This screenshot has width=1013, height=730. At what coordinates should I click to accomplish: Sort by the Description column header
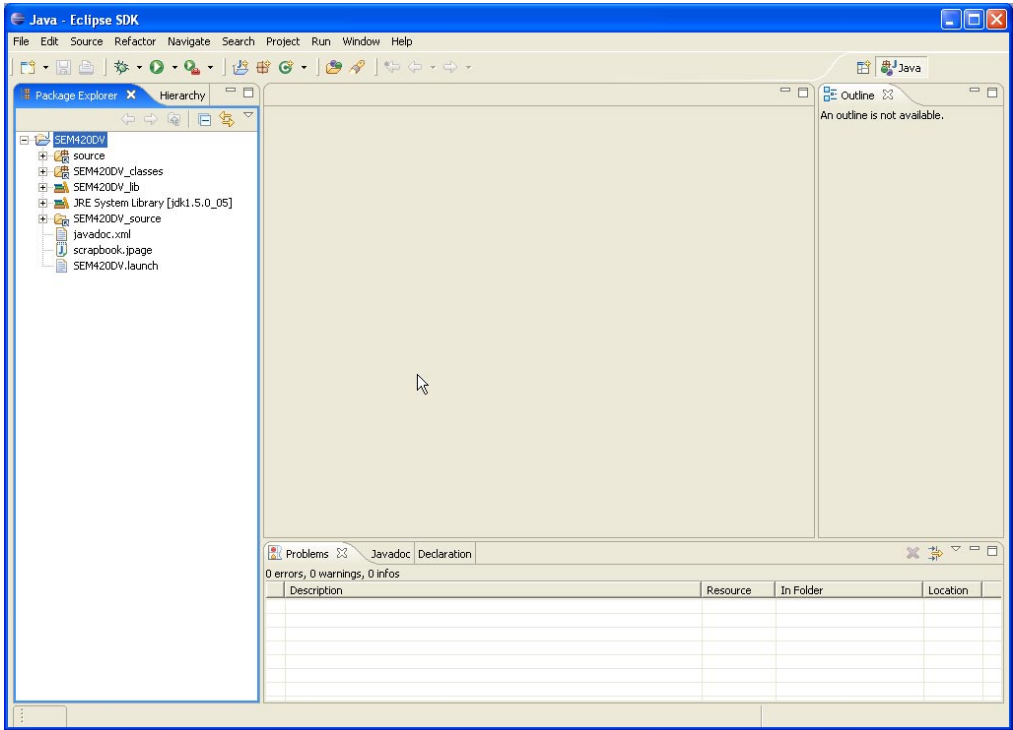316,590
